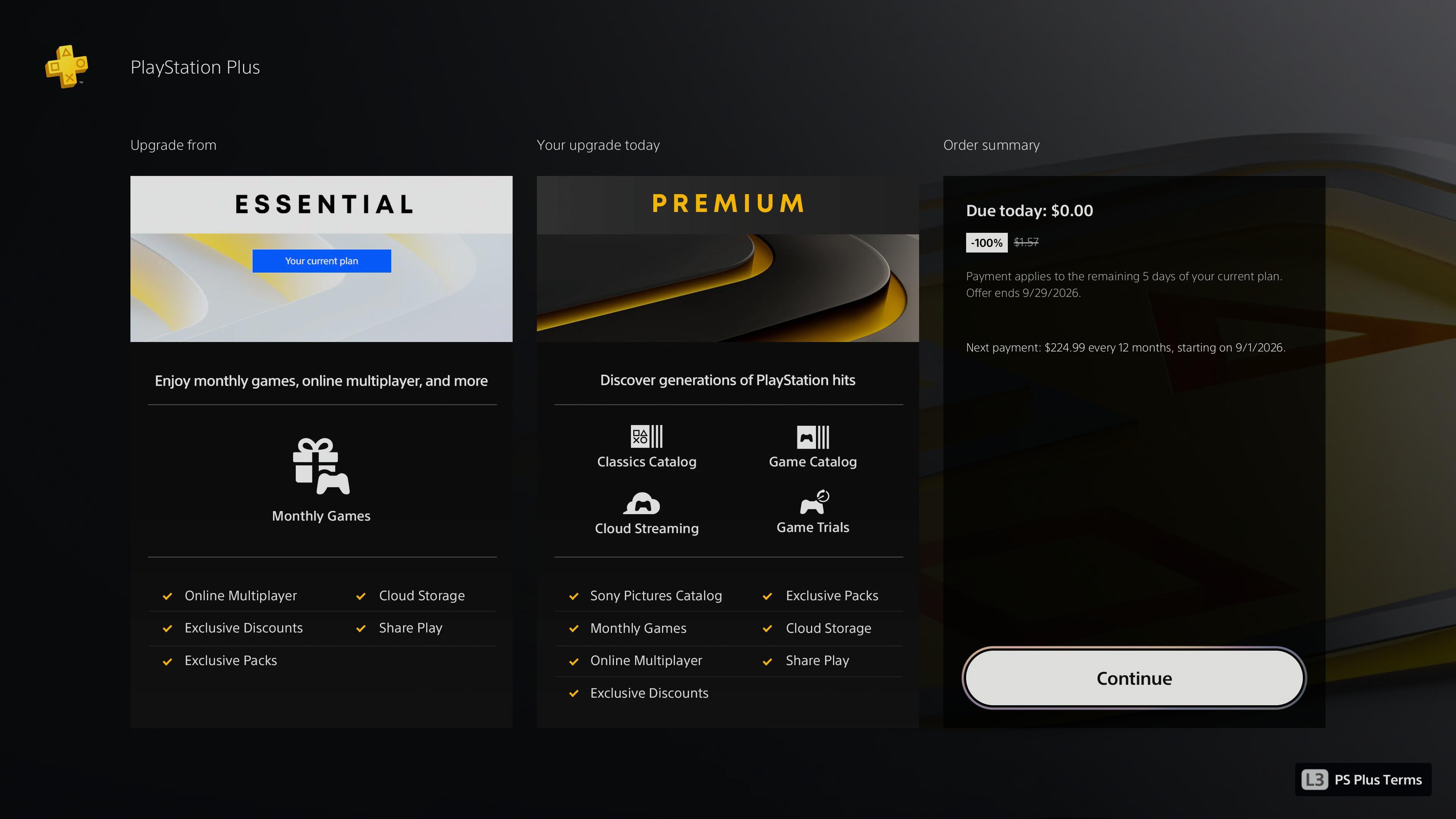Click the L3 button icon
The width and height of the screenshot is (1456, 819).
1315,780
